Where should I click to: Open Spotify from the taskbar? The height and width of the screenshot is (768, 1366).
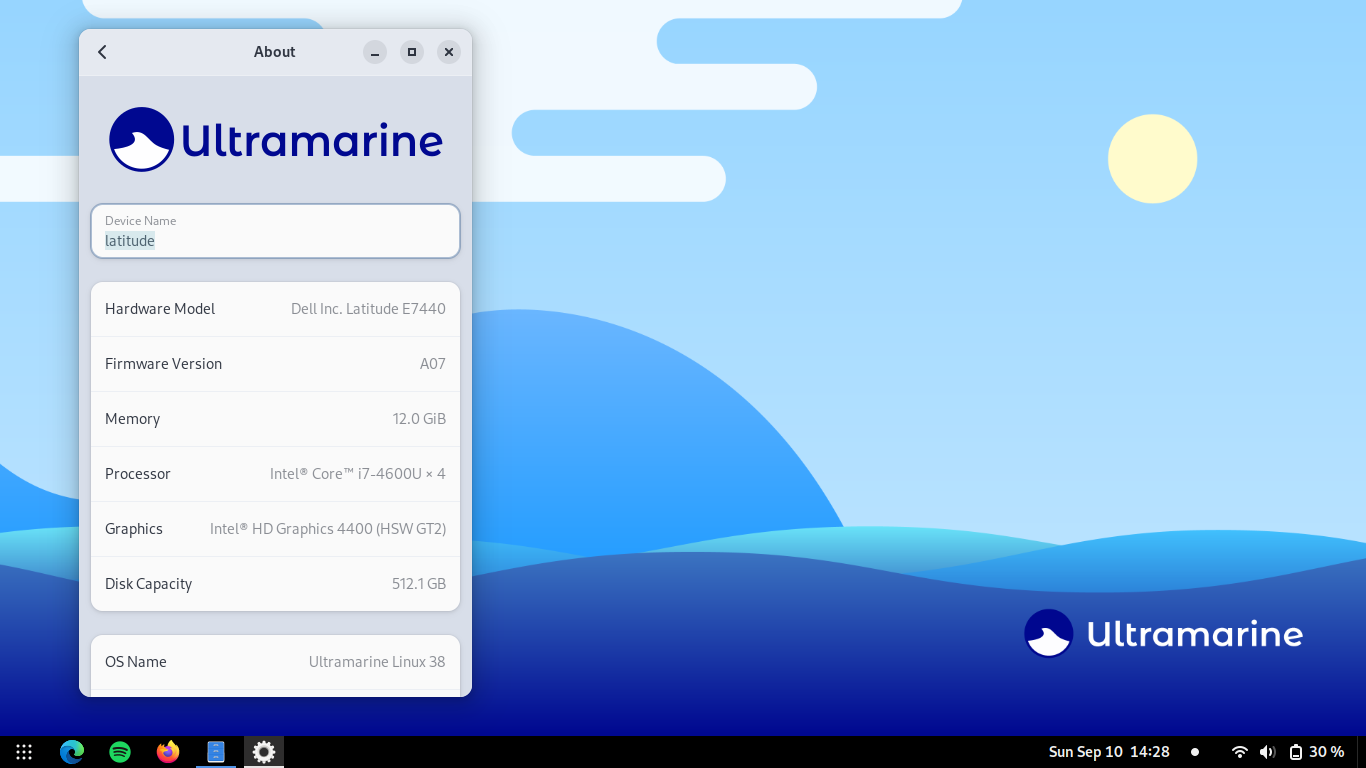120,752
